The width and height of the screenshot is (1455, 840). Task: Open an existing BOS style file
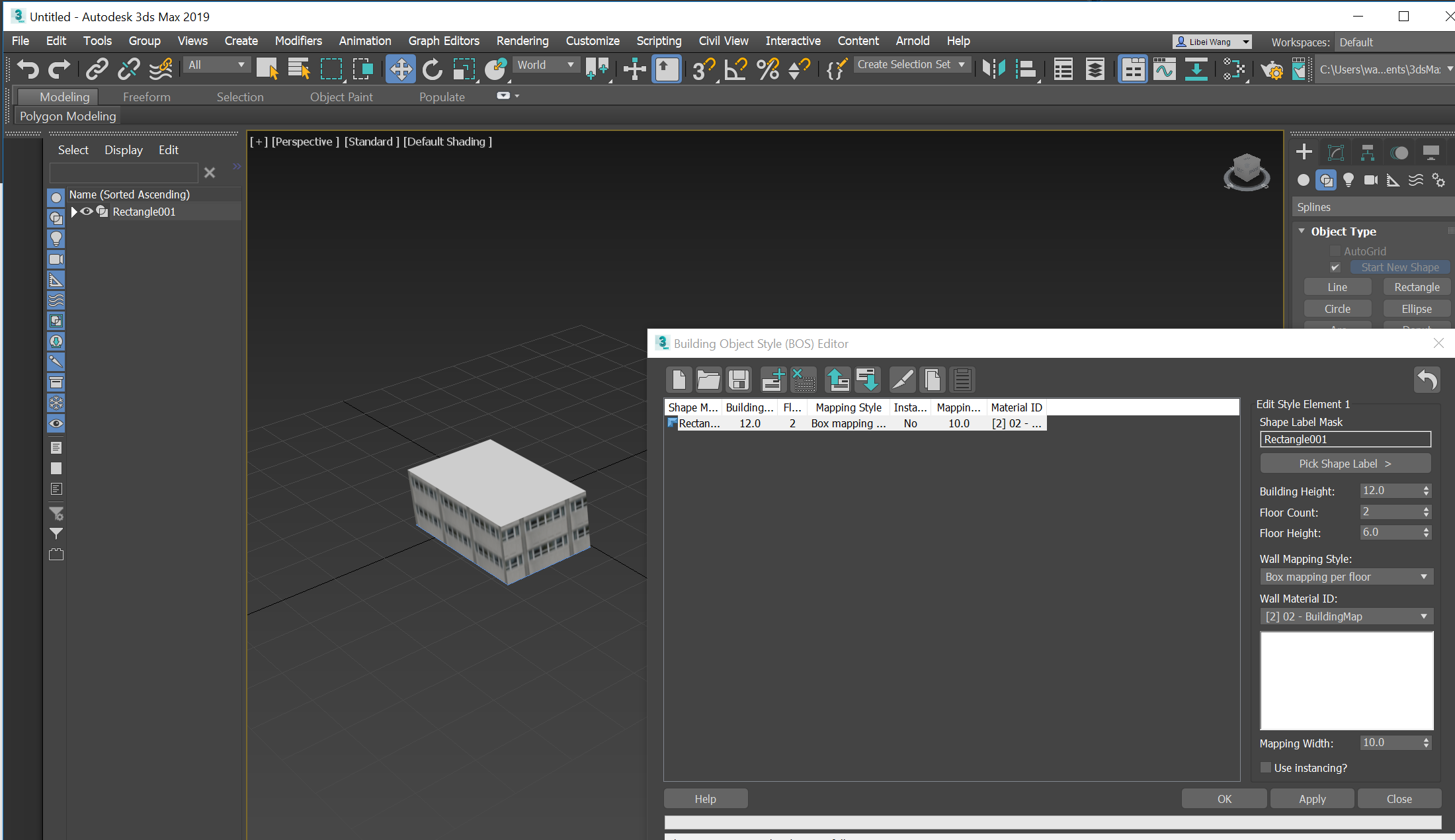point(708,380)
